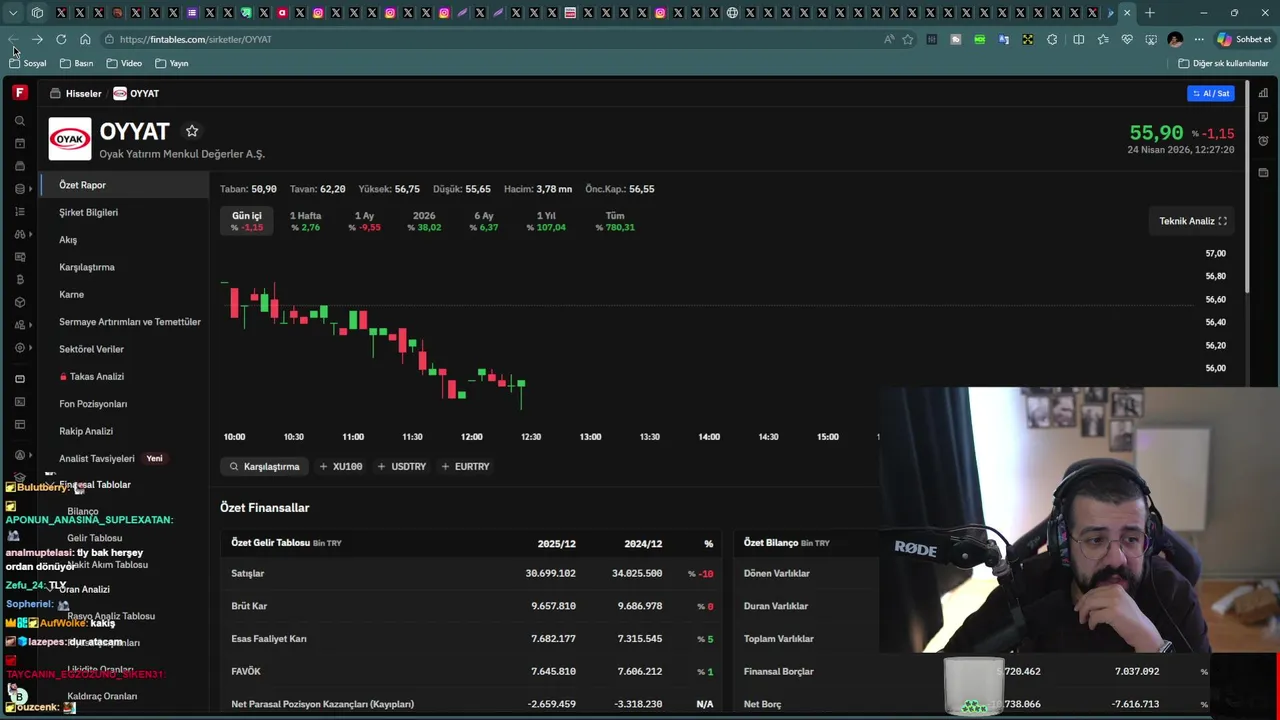
Task: Open the search icon in left sidebar
Action: point(20,121)
